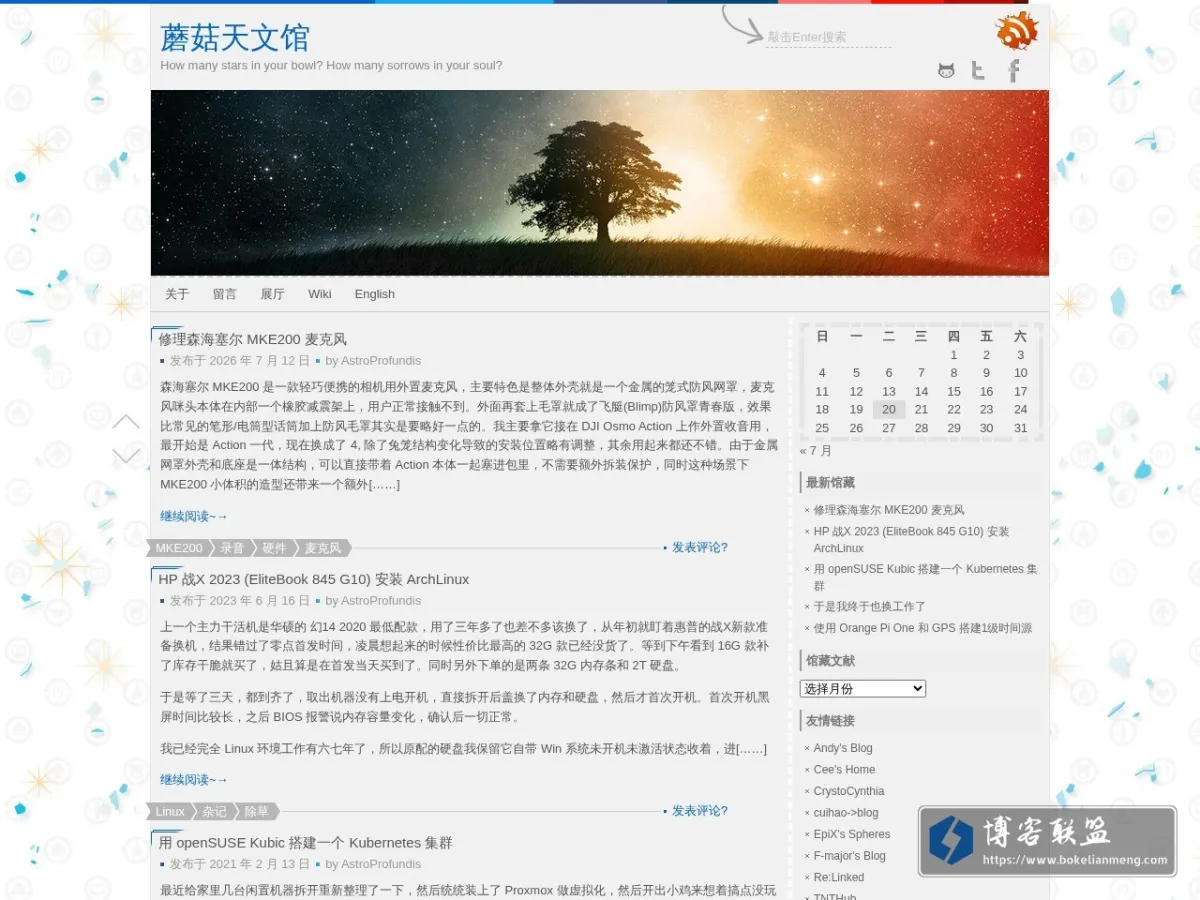The width and height of the screenshot is (1200, 900).
Task: Click the up arrow navigation chevron
Action: tap(126, 422)
